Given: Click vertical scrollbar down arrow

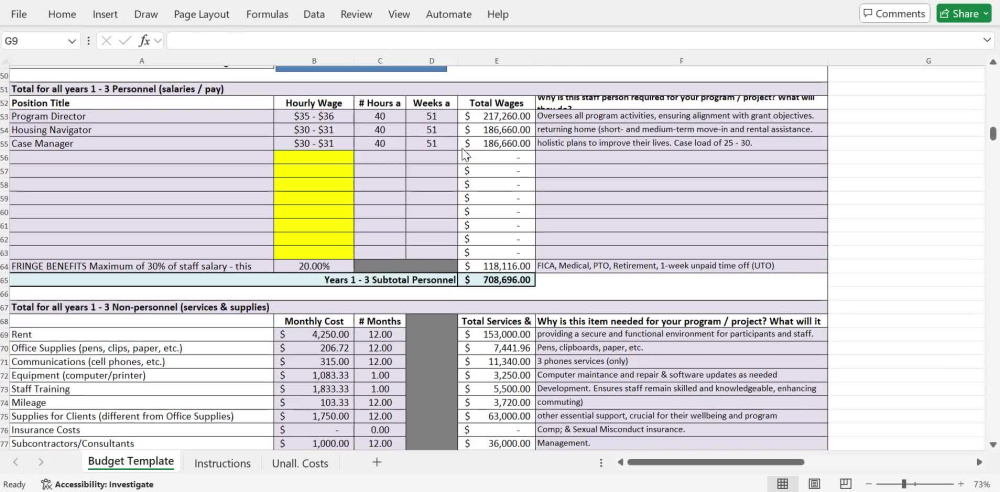Looking at the screenshot, I should pos(993,444).
